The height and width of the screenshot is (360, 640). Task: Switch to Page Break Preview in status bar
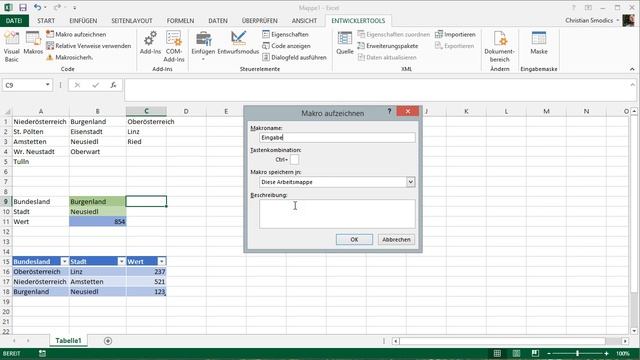pyautogui.click(x=535, y=353)
